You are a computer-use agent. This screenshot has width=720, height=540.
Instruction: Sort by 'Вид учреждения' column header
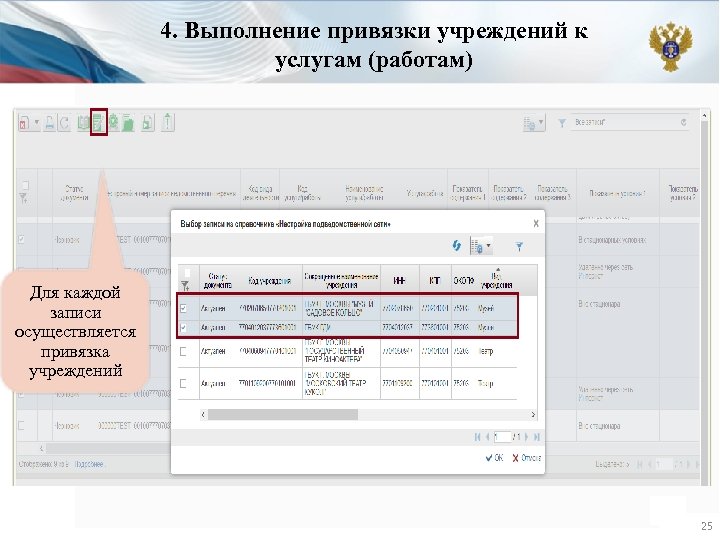[x=496, y=281]
